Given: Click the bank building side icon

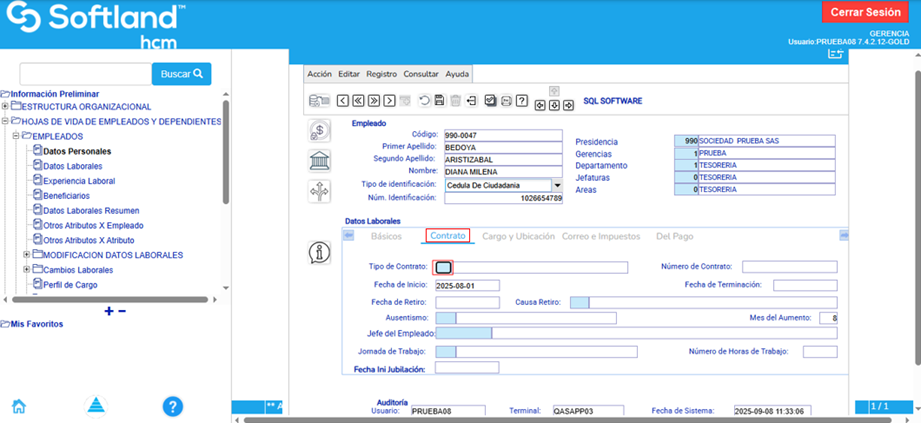Looking at the screenshot, I should (x=319, y=161).
